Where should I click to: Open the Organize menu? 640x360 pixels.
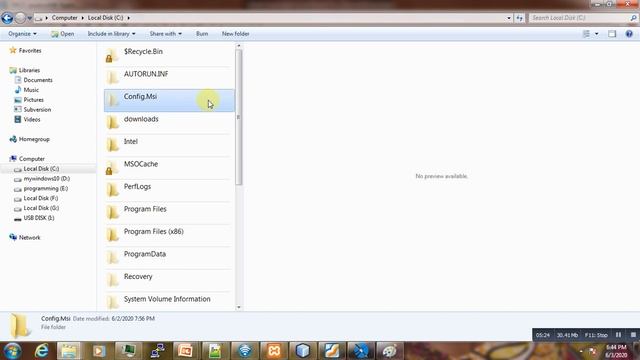coord(22,34)
